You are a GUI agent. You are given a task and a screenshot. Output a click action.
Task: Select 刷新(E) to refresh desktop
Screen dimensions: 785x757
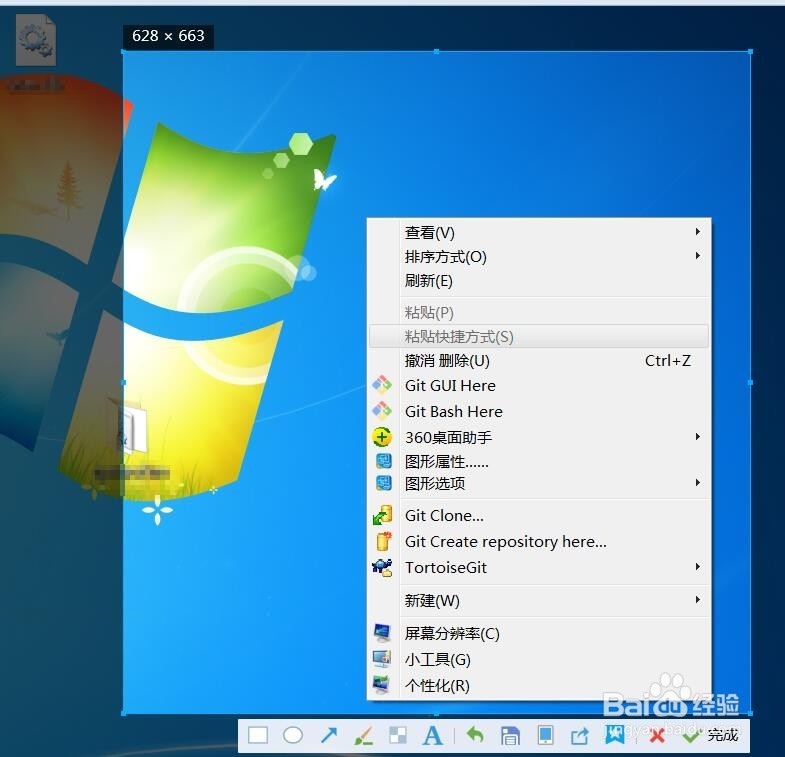click(x=539, y=280)
